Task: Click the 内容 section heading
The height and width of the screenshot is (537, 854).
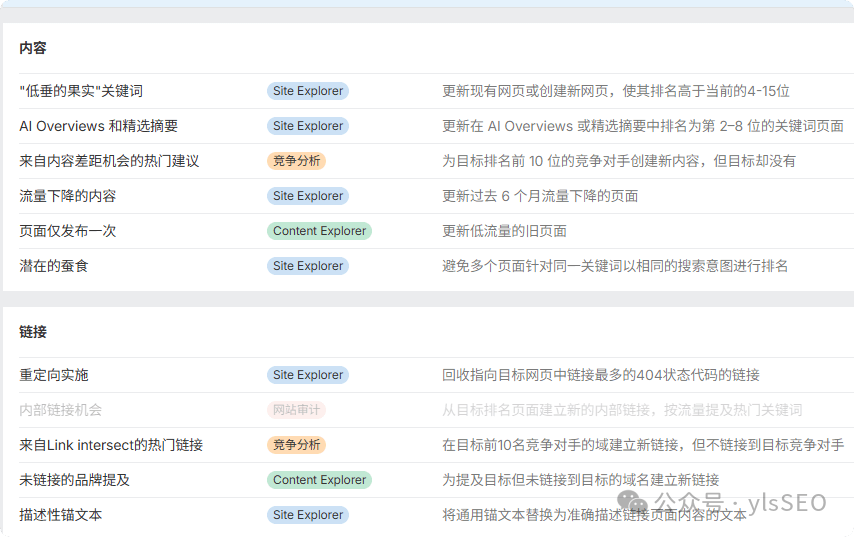Action: 33,48
